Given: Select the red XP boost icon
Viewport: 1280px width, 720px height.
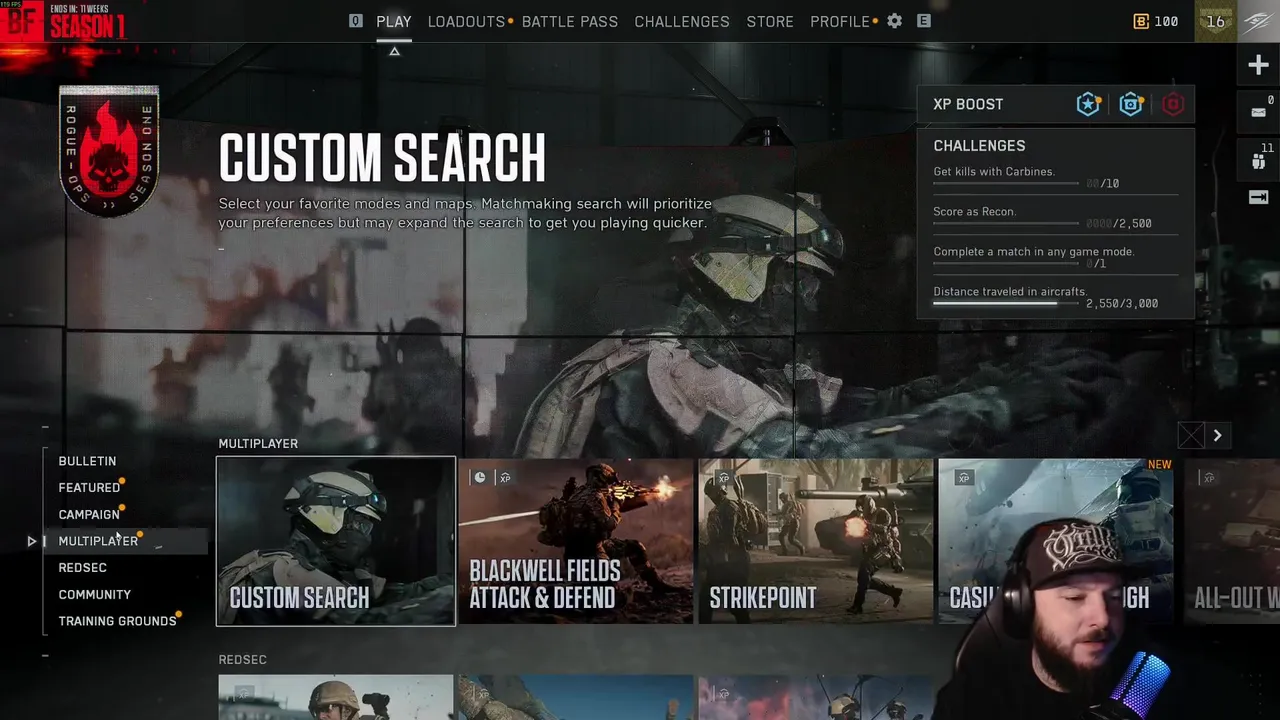Looking at the screenshot, I should (x=1173, y=104).
